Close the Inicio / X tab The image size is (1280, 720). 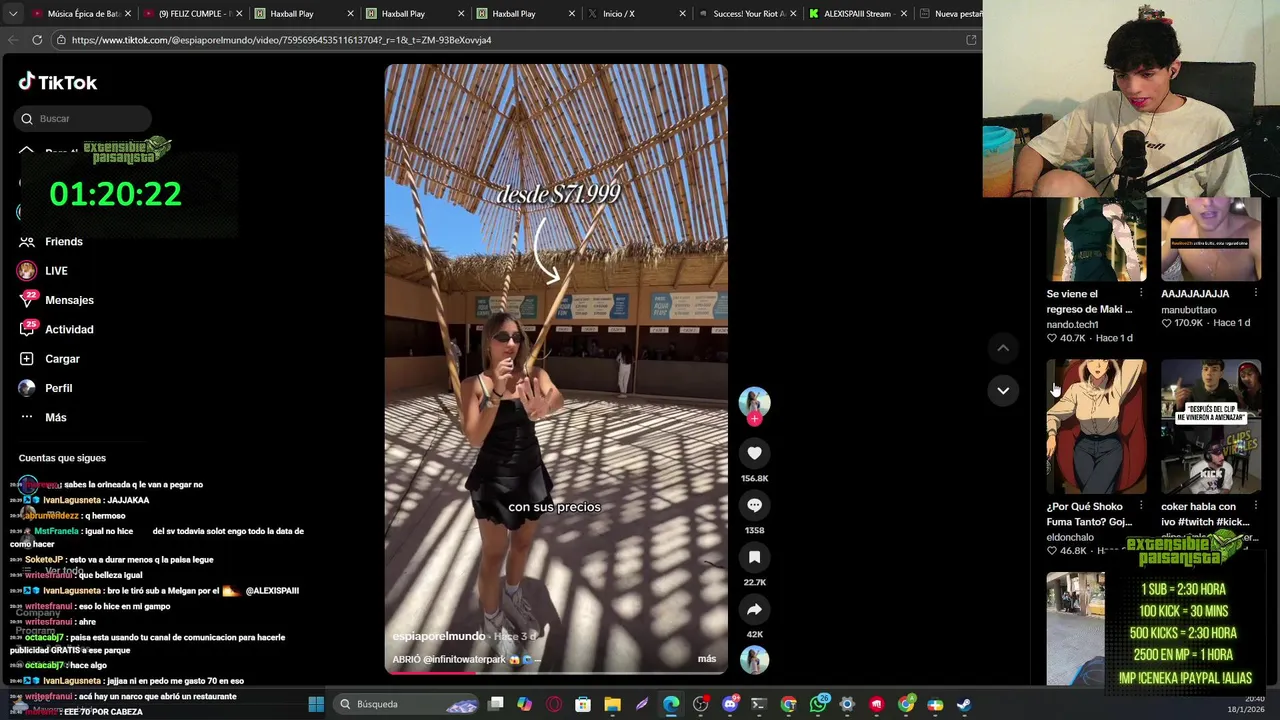click(682, 14)
